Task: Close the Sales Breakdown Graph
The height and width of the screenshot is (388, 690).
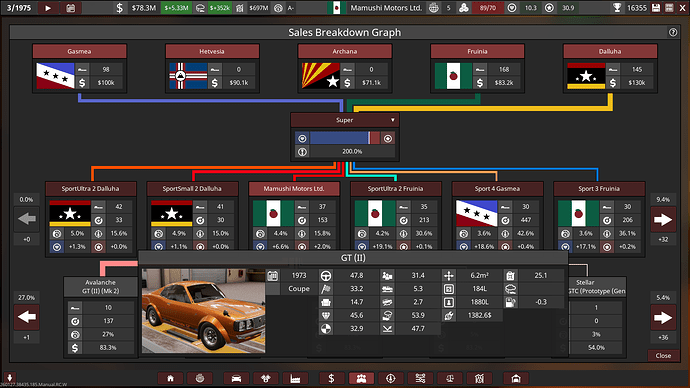Action: [663, 355]
